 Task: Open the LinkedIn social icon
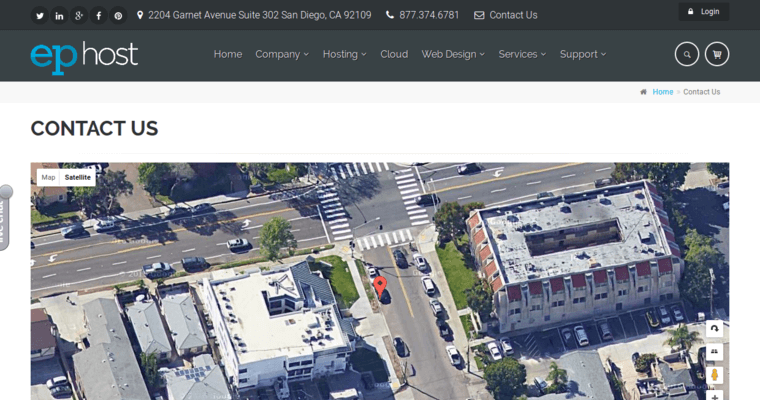(60, 15)
